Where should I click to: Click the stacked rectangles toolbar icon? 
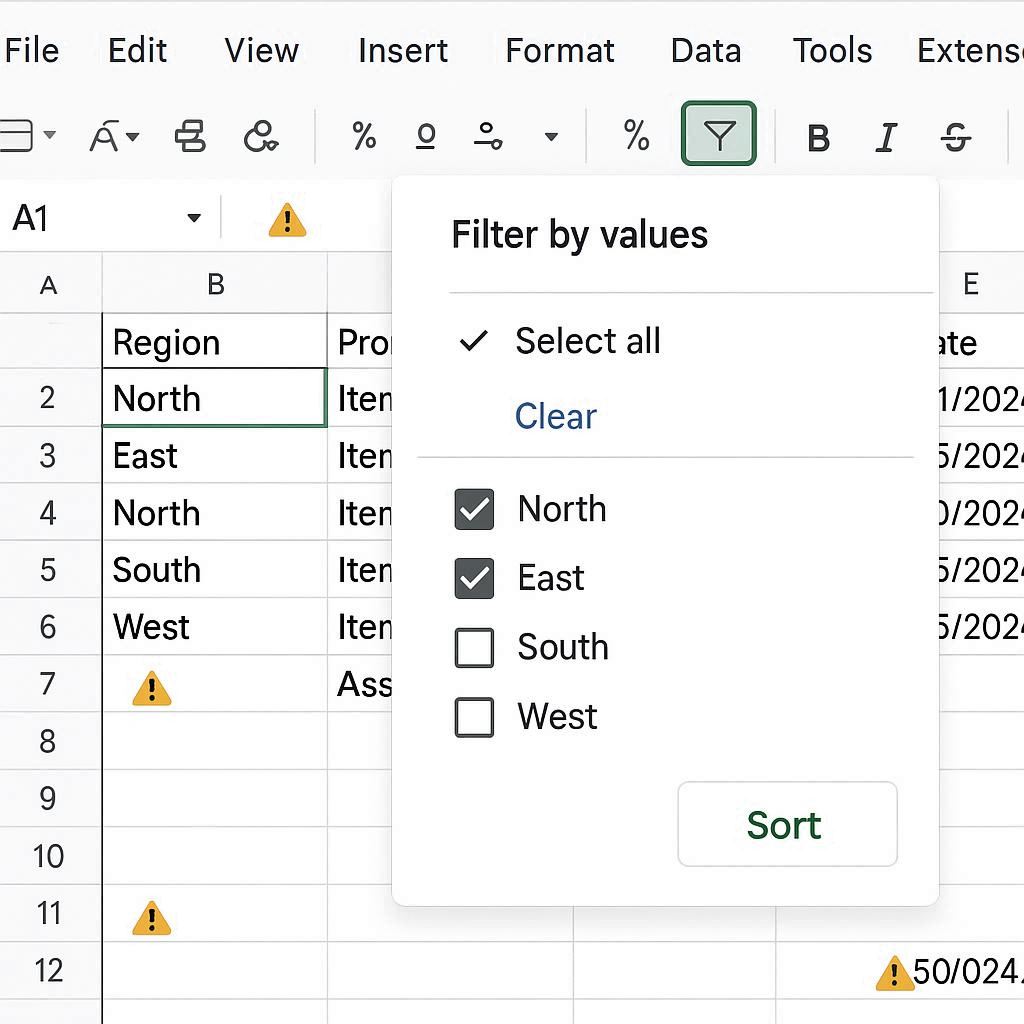click(x=190, y=136)
